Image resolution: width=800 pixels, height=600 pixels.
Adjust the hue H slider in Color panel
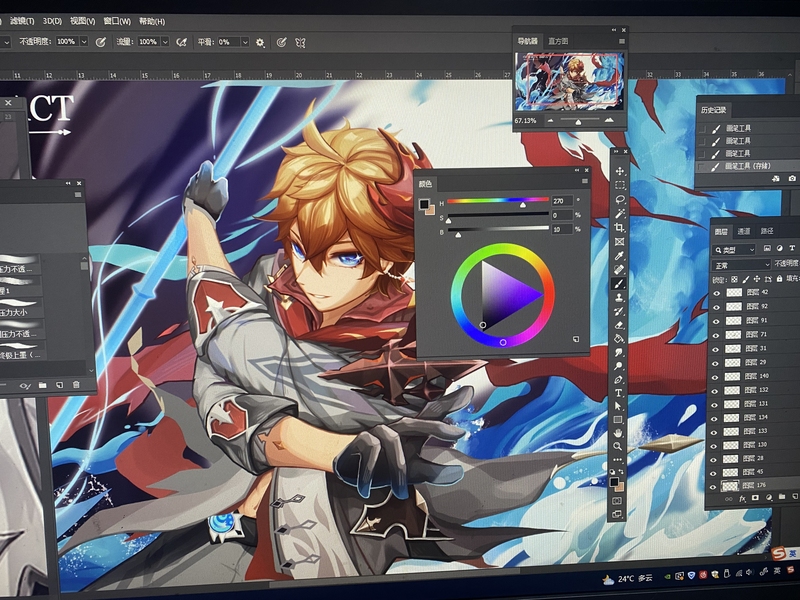pos(498,201)
